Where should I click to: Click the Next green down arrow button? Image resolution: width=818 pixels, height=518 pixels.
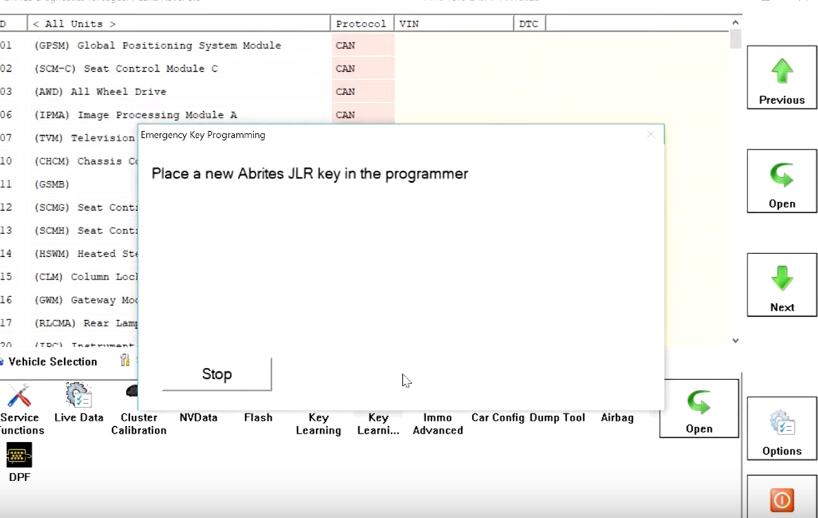pyautogui.click(x=781, y=285)
